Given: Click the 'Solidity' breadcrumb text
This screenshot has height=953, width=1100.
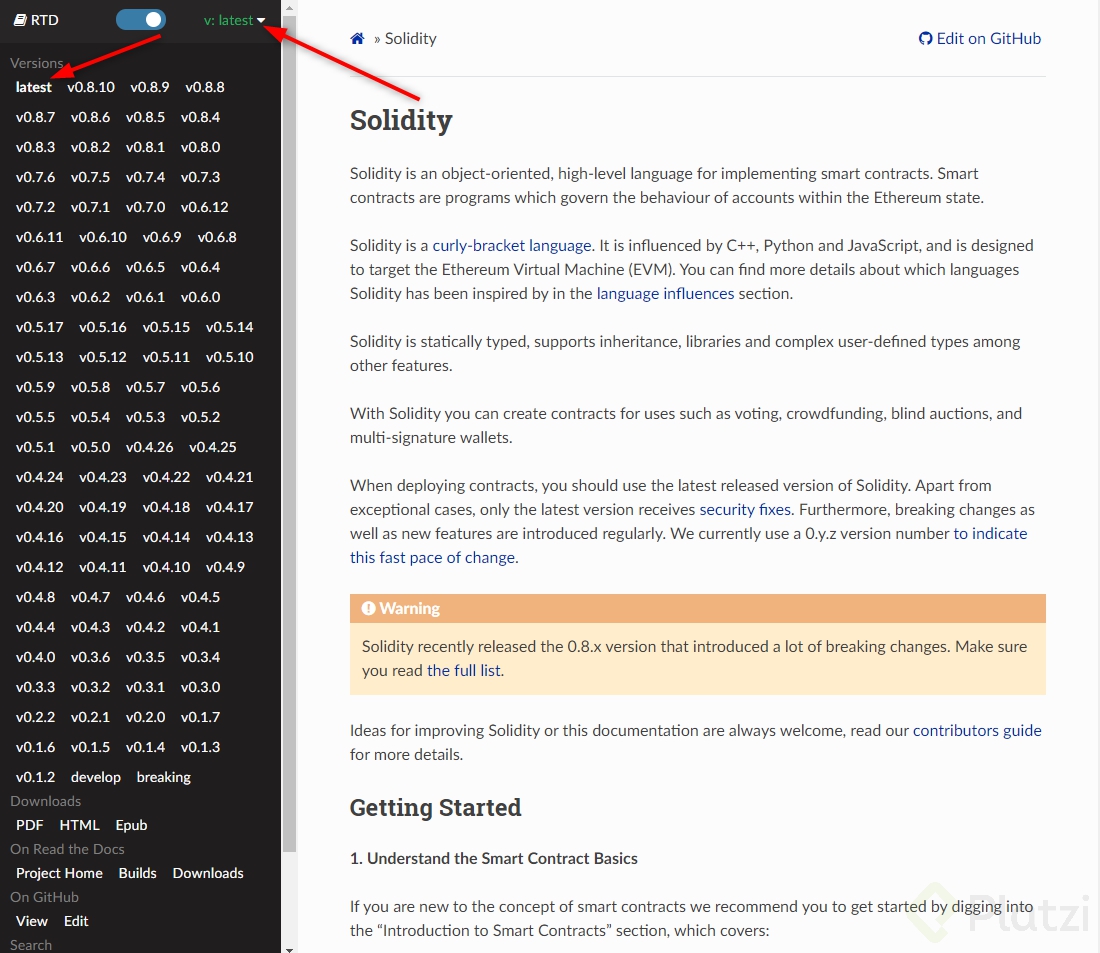Looking at the screenshot, I should point(410,39).
